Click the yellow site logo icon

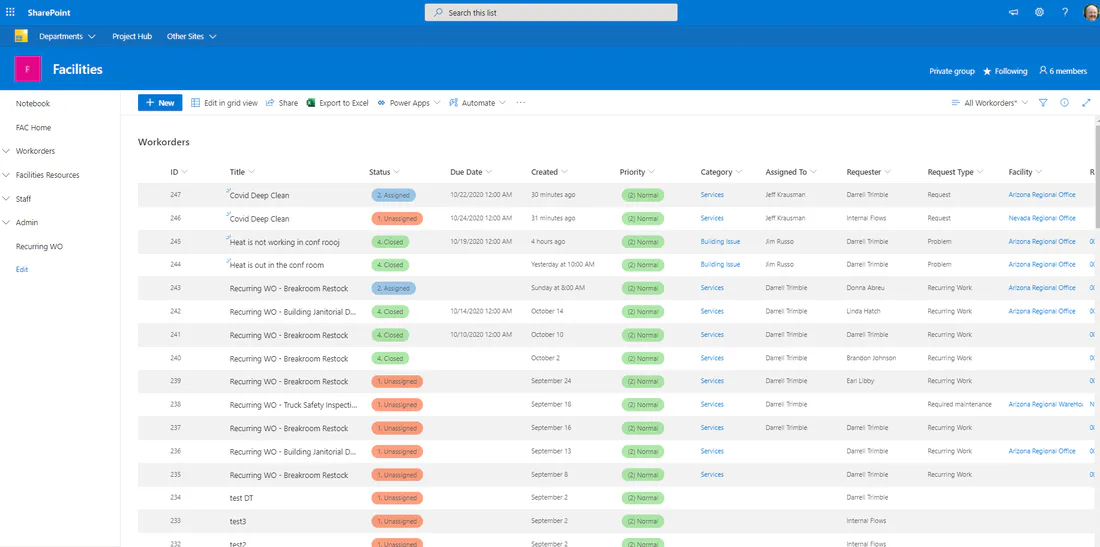coord(21,36)
